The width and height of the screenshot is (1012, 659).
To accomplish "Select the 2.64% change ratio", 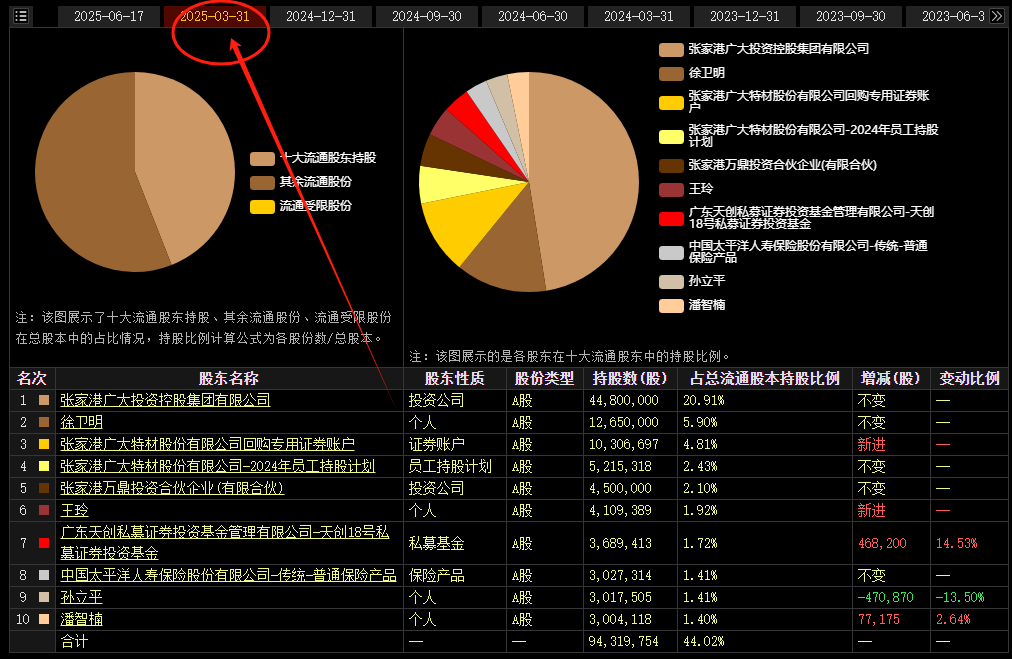I will 953,619.
